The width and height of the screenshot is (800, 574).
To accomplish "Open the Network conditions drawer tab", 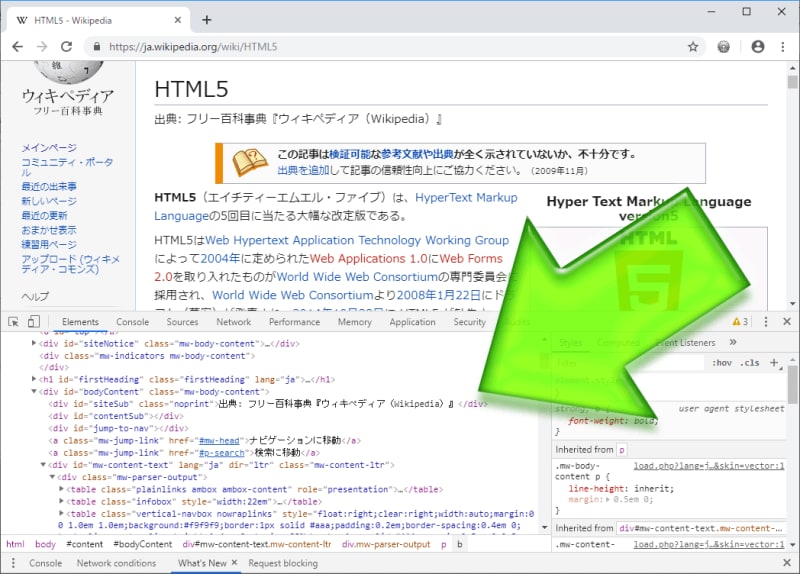I will (x=116, y=563).
